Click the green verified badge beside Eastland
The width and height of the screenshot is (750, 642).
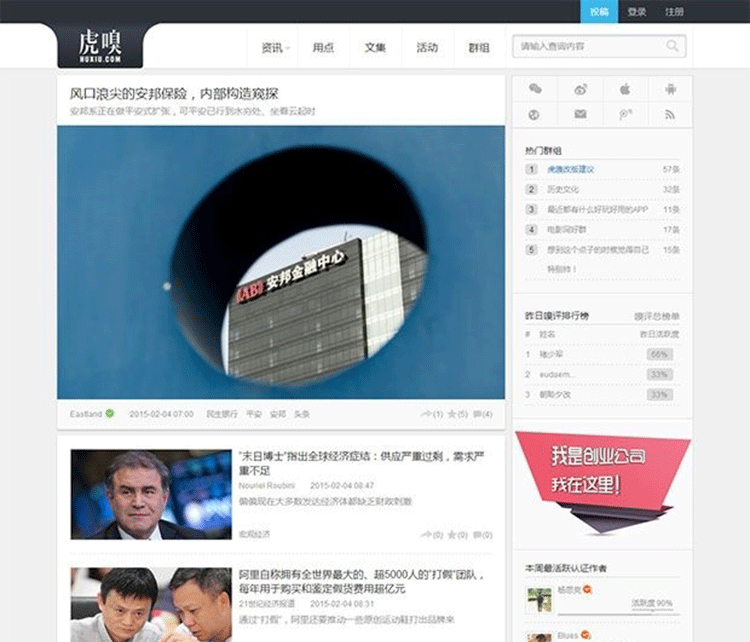(x=110, y=413)
